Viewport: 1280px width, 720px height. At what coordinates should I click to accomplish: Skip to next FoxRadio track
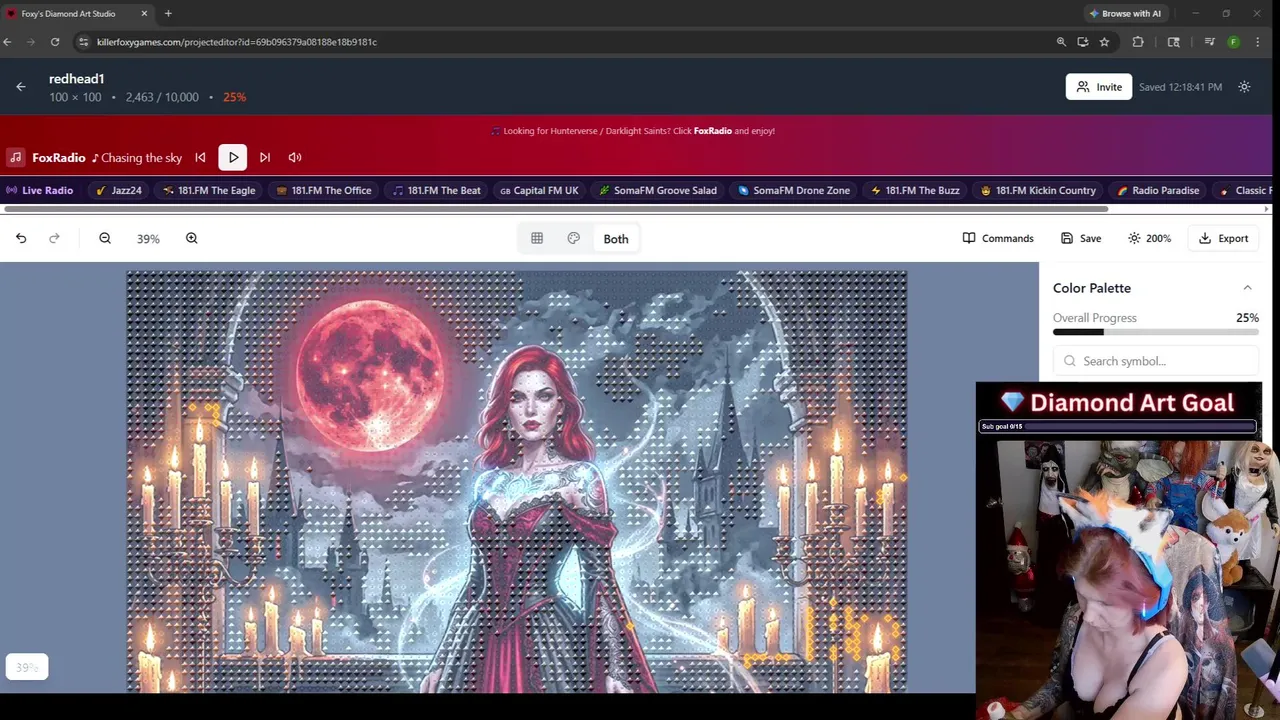[x=265, y=157]
